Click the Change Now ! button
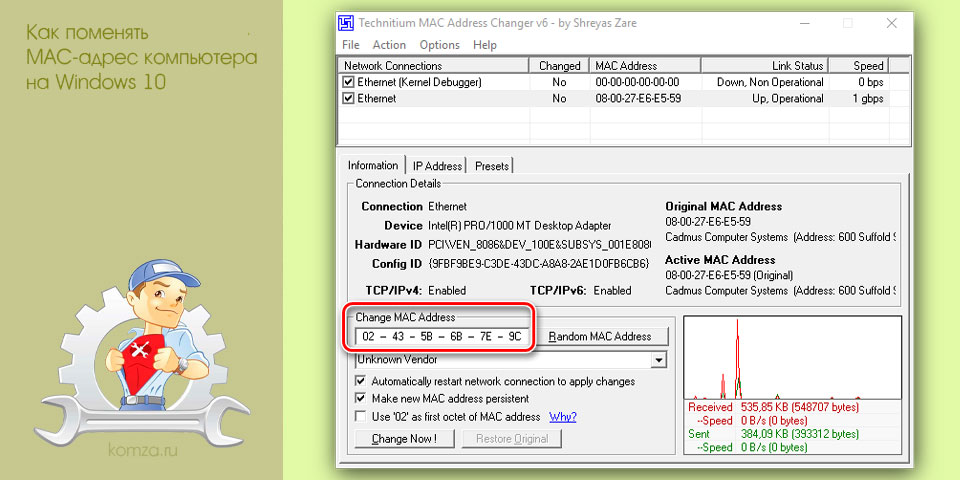960x480 pixels. tap(404, 438)
